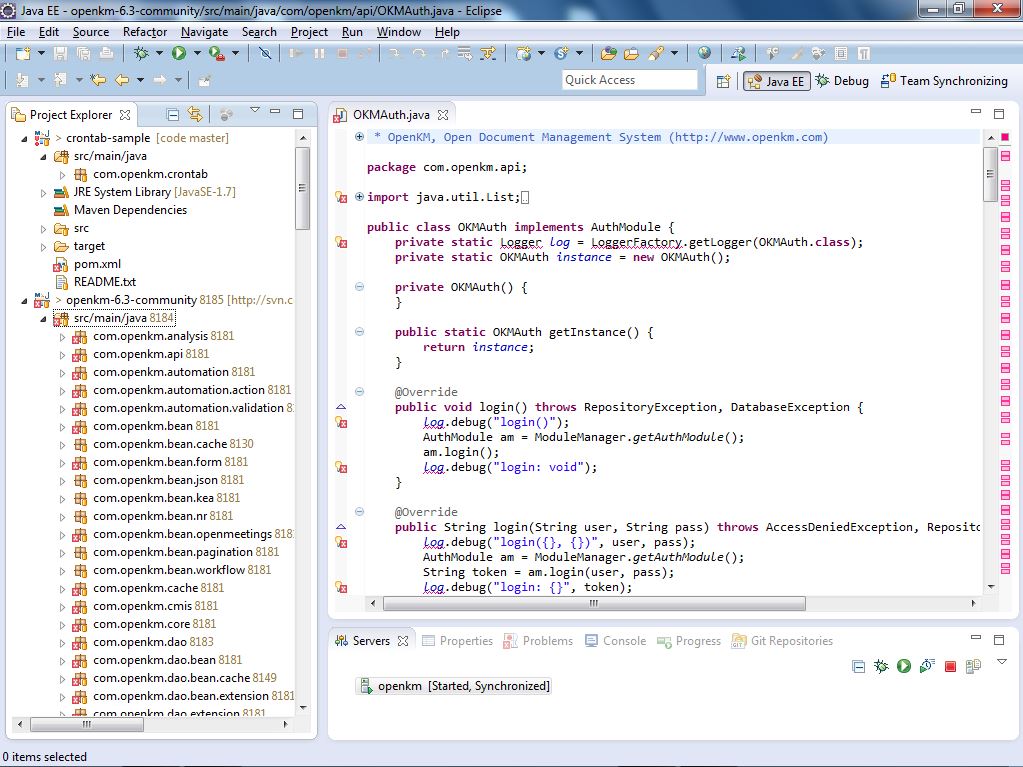Image resolution: width=1023 pixels, height=767 pixels.
Task: Stop the server with the red square icon
Action: click(950, 666)
